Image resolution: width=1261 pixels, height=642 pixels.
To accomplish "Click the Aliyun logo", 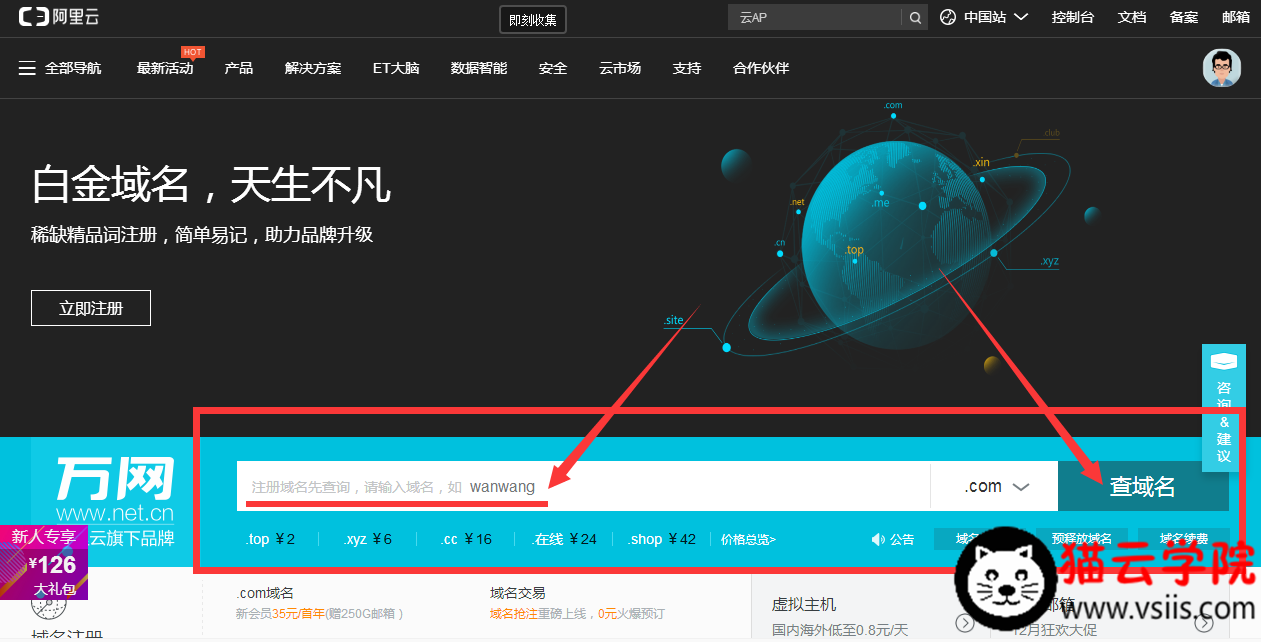I will tap(59, 17).
